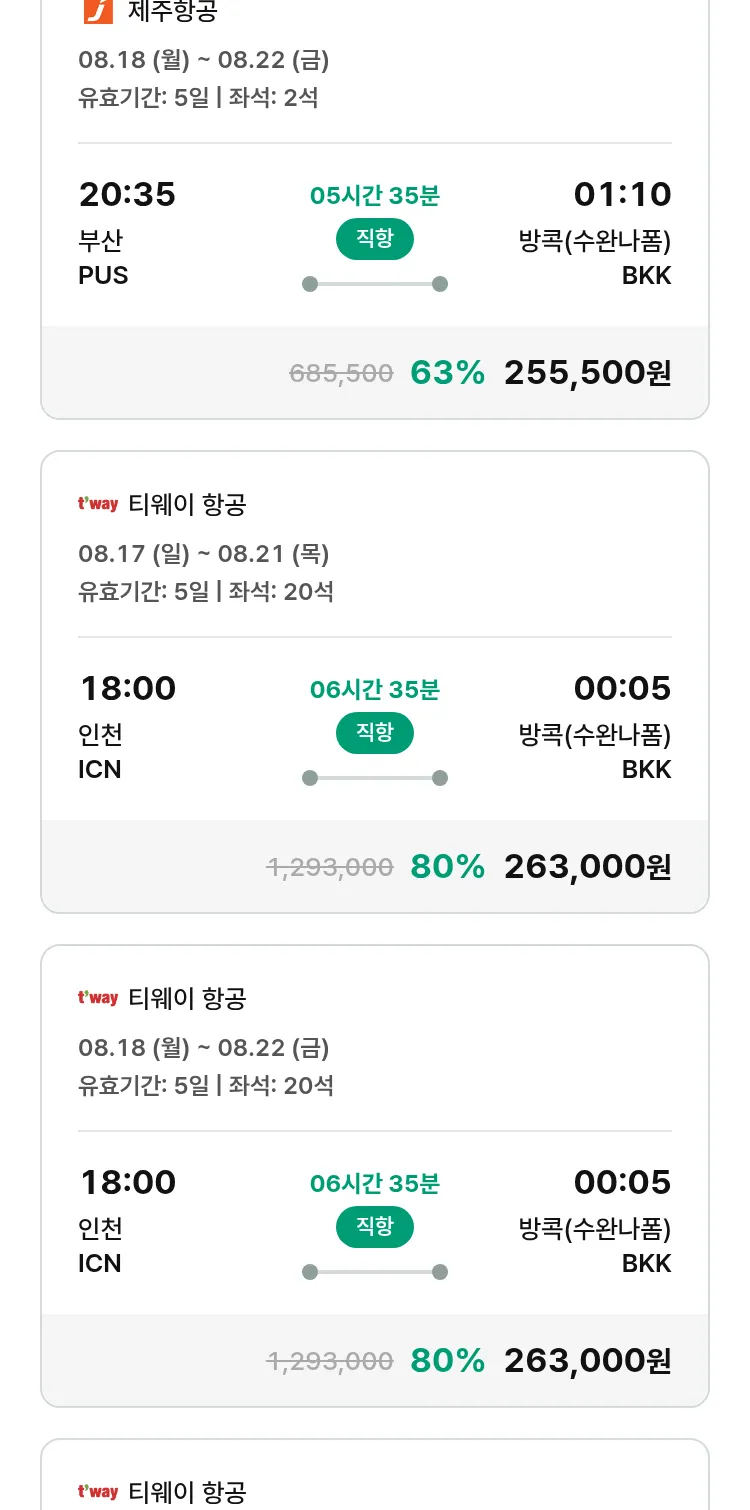Screen dimensions: 750x1510
Task: Select the 255,500원 Jeju Air fare
Action: point(587,373)
